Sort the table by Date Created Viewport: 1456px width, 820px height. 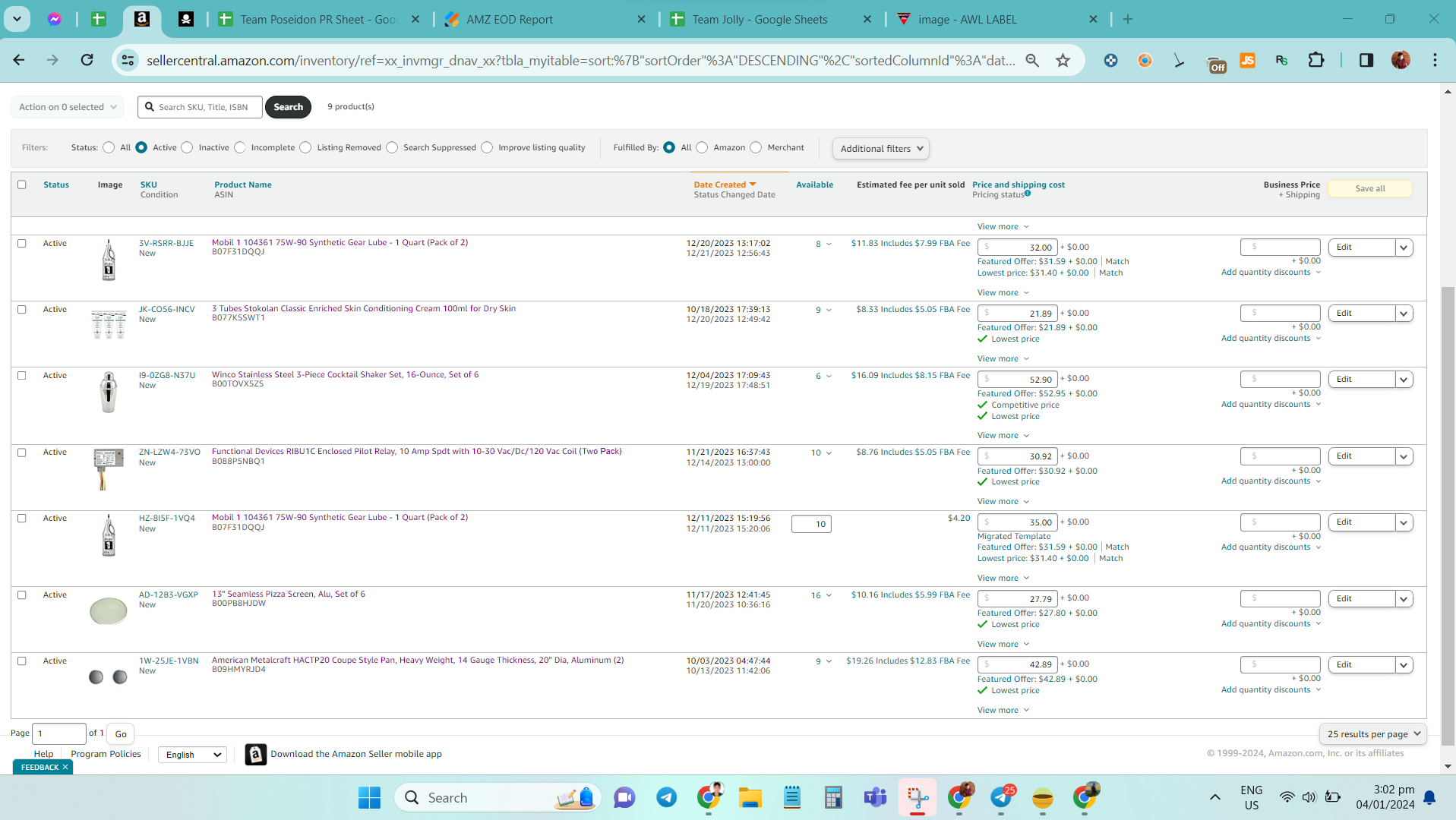[x=725, y=184]
